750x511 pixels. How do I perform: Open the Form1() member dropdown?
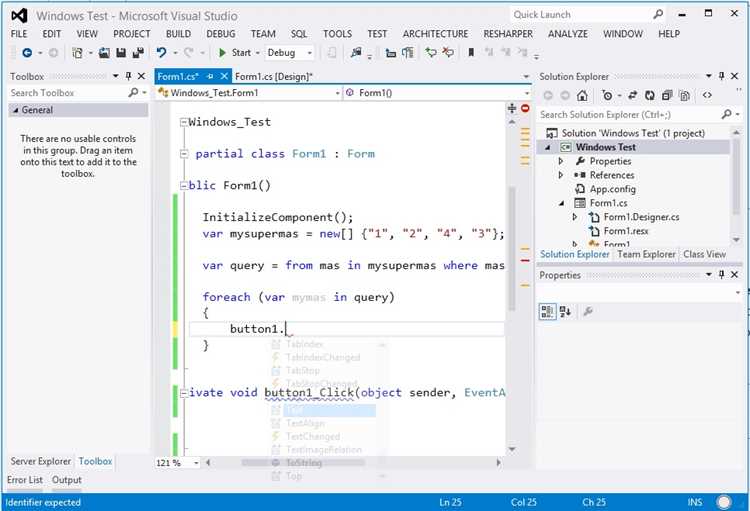click(x=527, y=93)
